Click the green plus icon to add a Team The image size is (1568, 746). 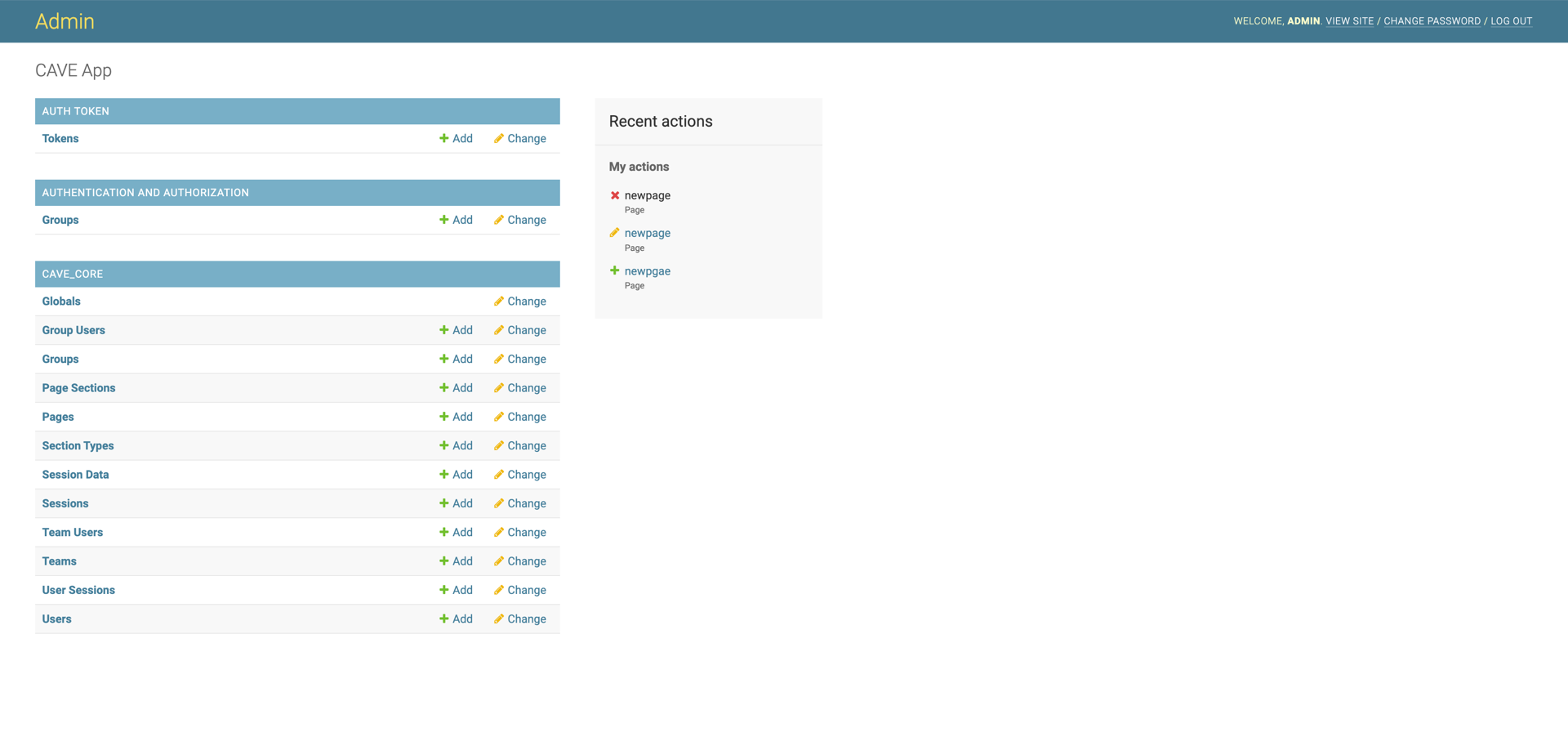tap(443, 561)
